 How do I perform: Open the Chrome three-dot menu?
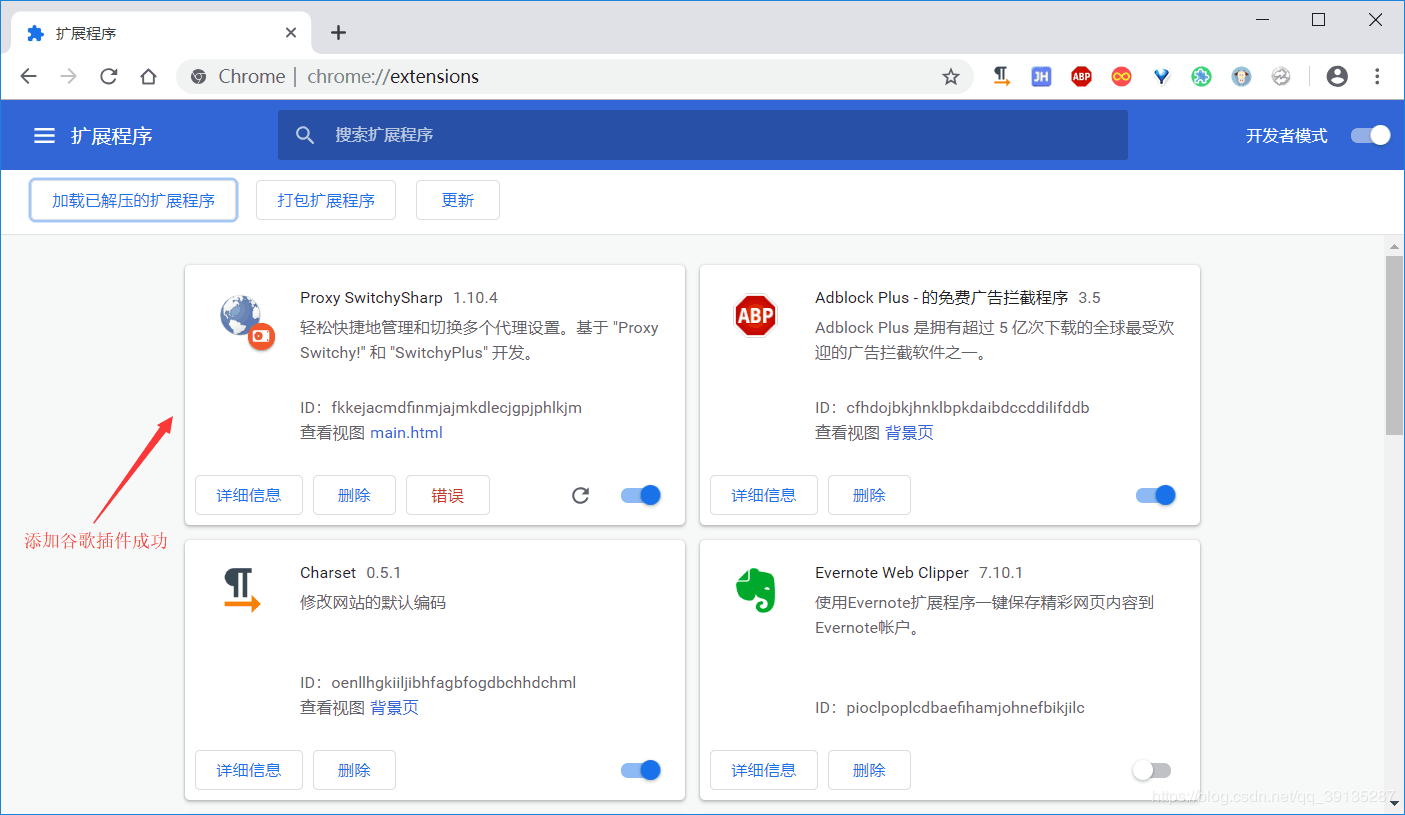click(x=1377, y=76)
